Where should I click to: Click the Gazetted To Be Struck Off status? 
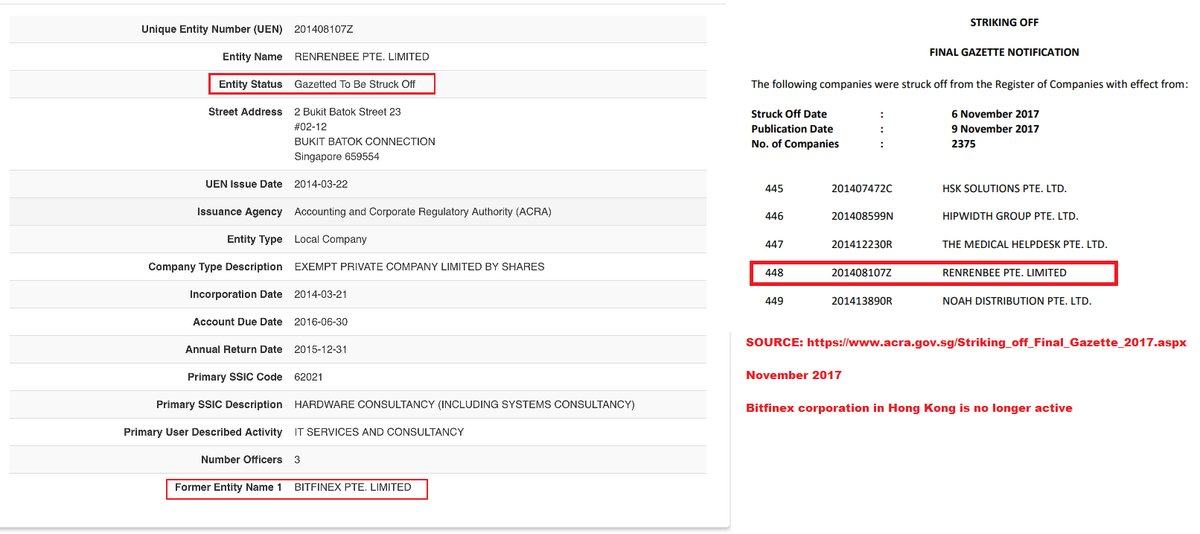355,84
